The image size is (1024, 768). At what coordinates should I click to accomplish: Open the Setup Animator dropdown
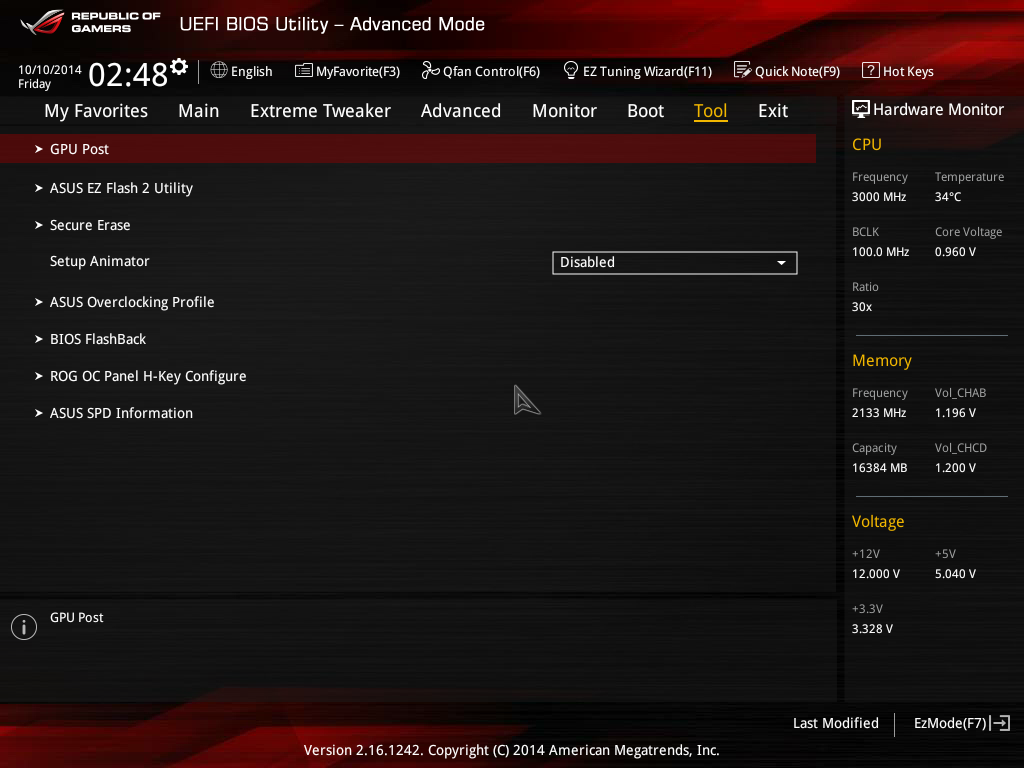coord(675,263)
